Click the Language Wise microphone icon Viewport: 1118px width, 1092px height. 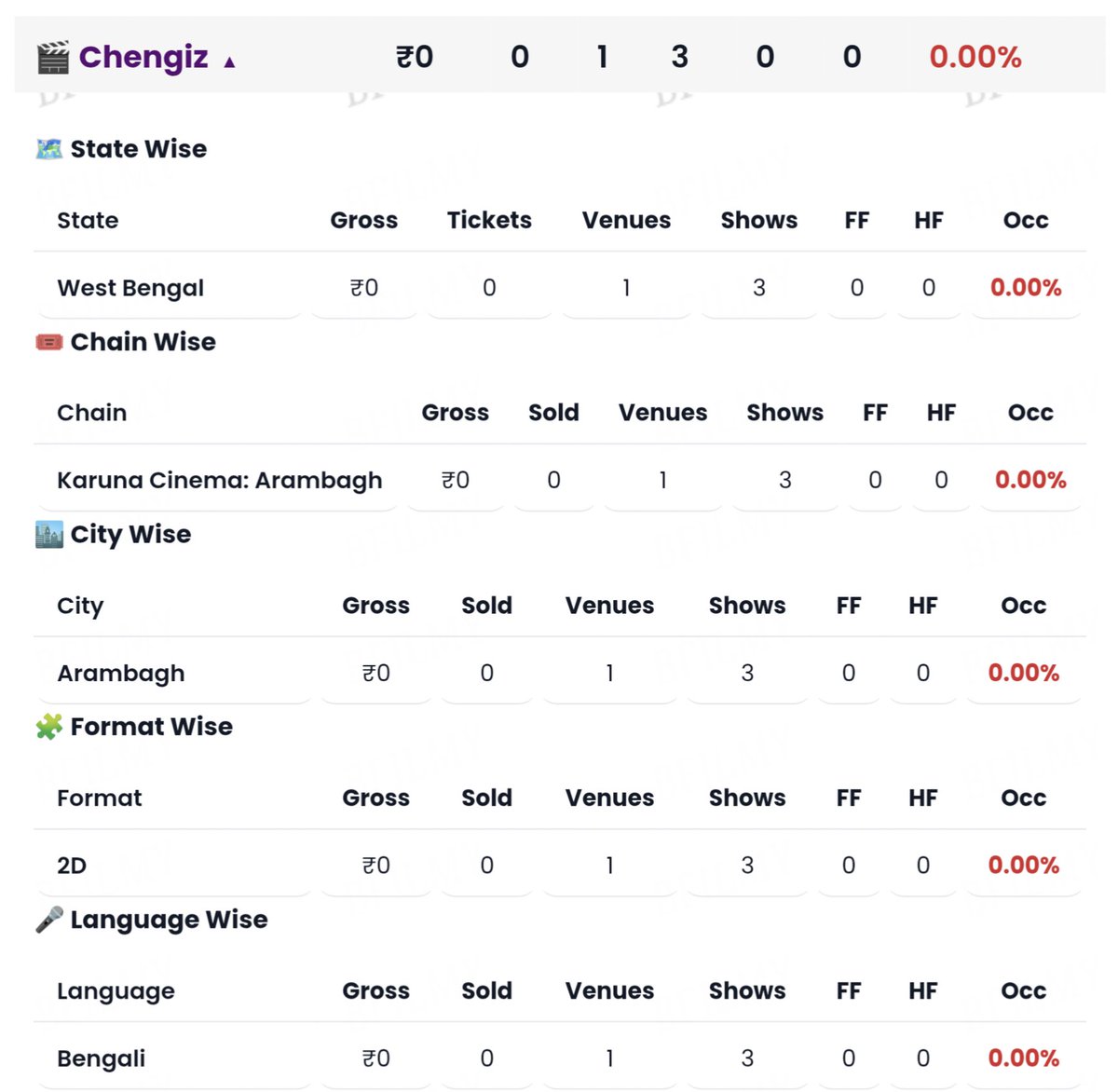[48, 920]
